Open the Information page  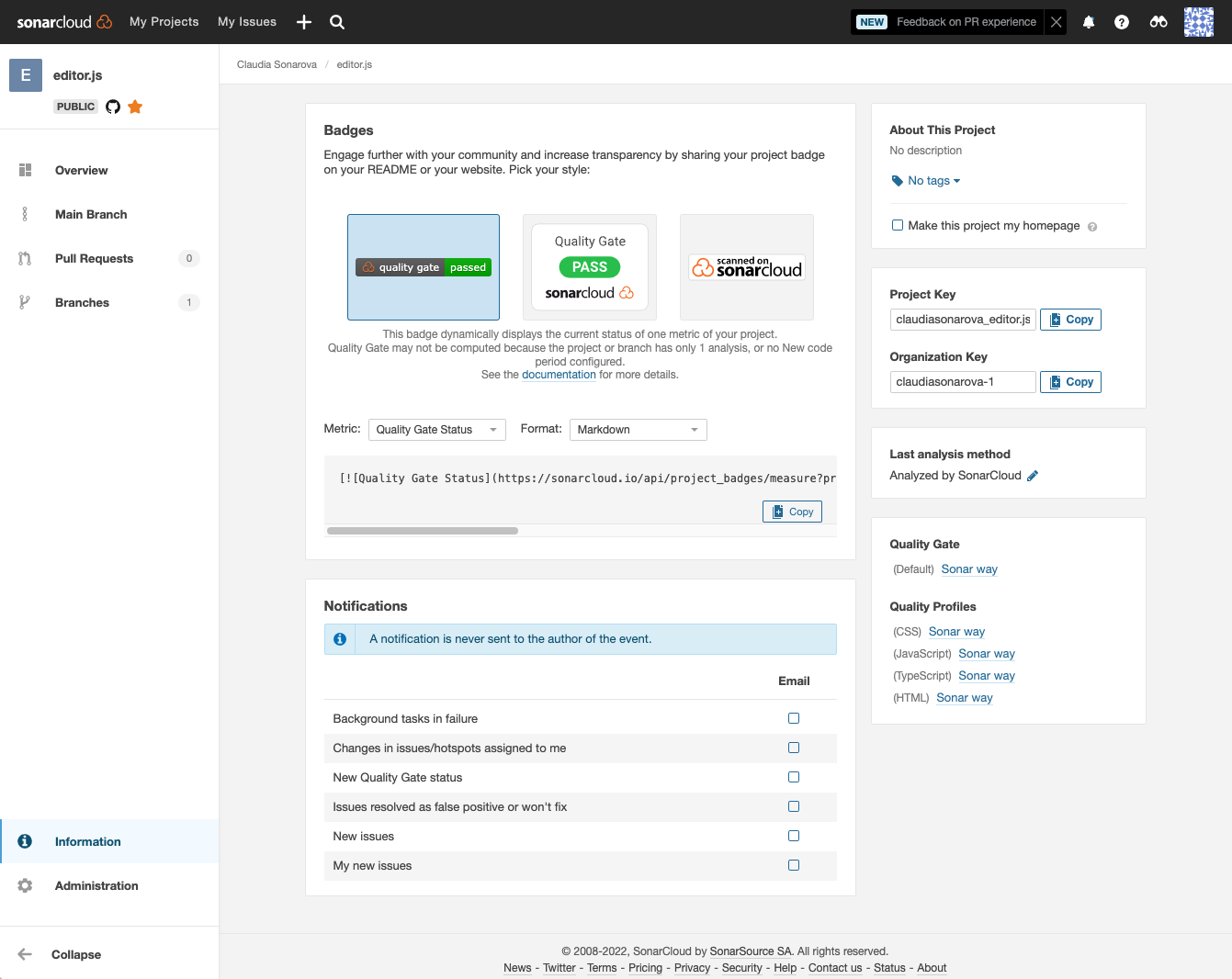(x=109, y=841)
